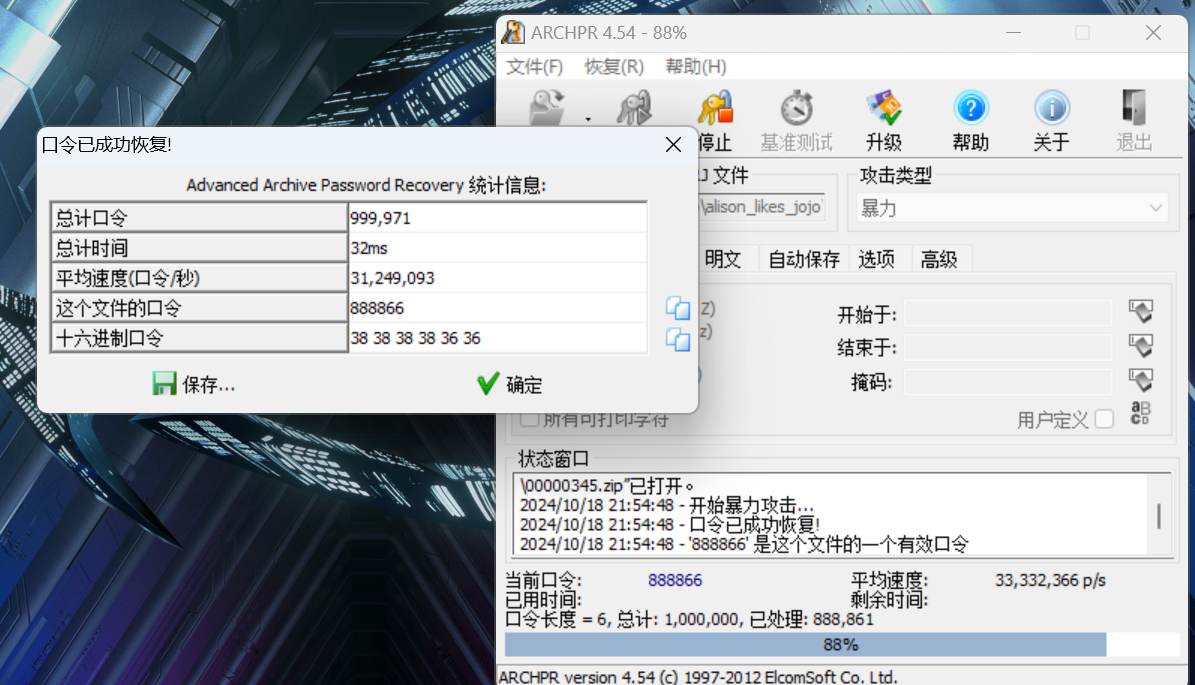Click the status window scrollbar
This screenshot has height=685, width=1195.
(1159, 515)
